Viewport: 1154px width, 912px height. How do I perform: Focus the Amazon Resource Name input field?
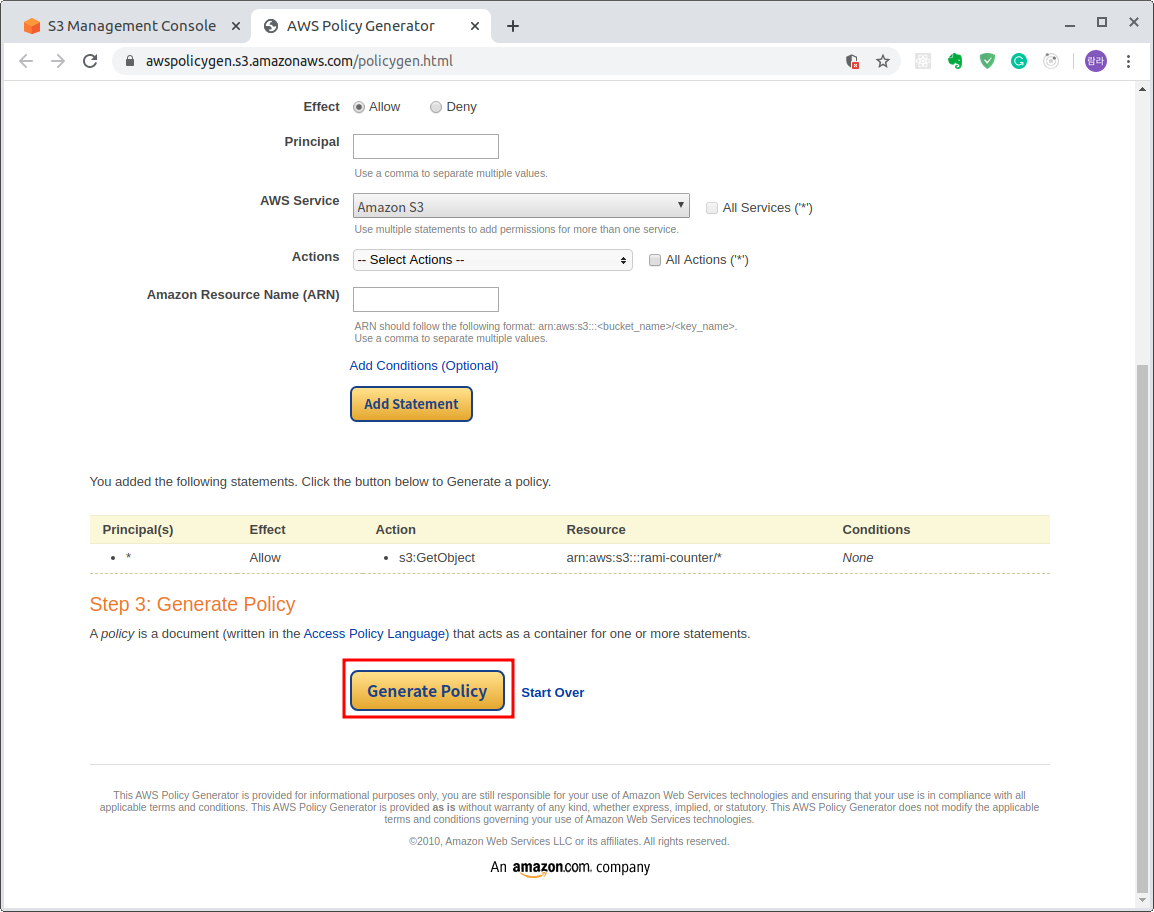425,300
